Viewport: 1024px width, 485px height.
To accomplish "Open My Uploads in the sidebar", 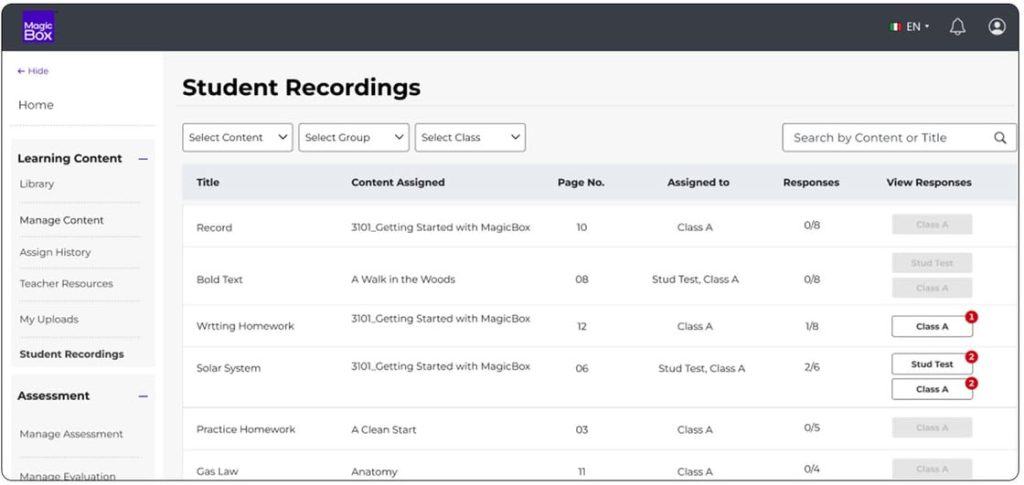I will point(48,320).
